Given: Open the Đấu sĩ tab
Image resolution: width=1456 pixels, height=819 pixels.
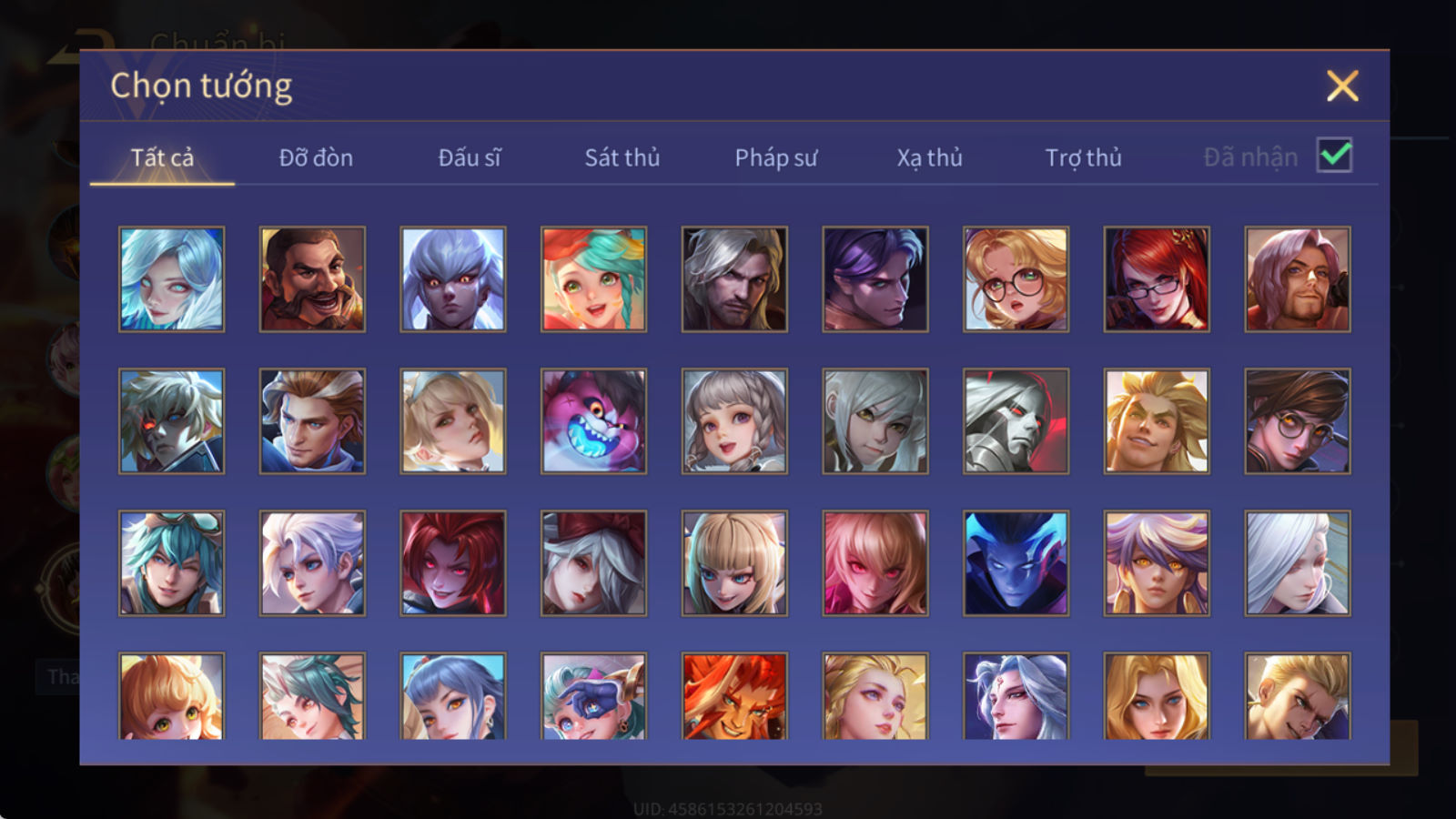Looking at the screenshot, I should tap(469, 157).
